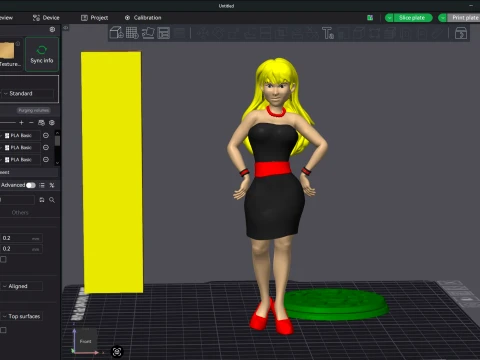Click the Purging volumes button
Image resolution: width=480 pixels, height=360 pixels.
[x=34, y=110]
